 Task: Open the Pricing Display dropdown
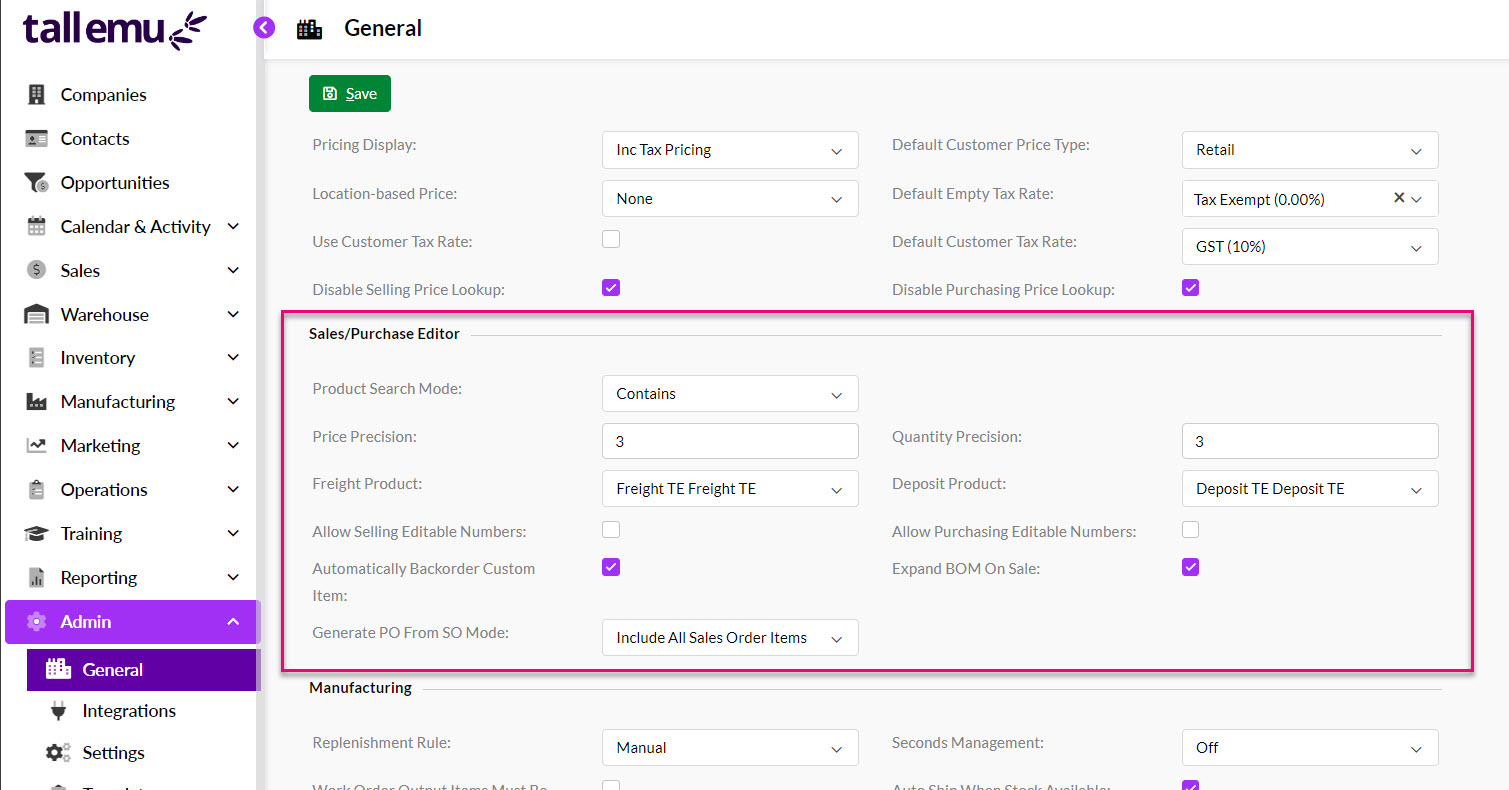point(730,150)
